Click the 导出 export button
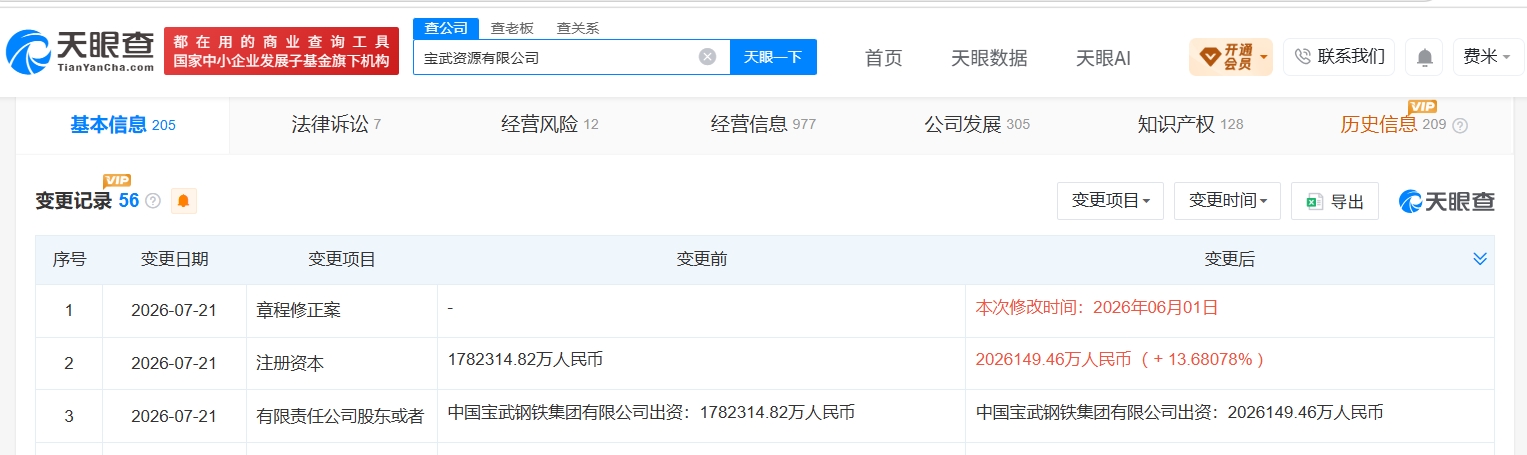 coord(1334,201)
